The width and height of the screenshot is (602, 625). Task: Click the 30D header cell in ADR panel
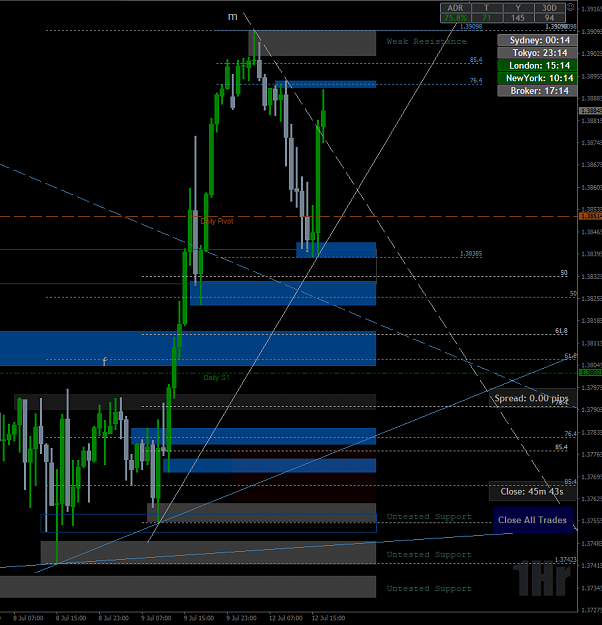click(x=549, y=8)
